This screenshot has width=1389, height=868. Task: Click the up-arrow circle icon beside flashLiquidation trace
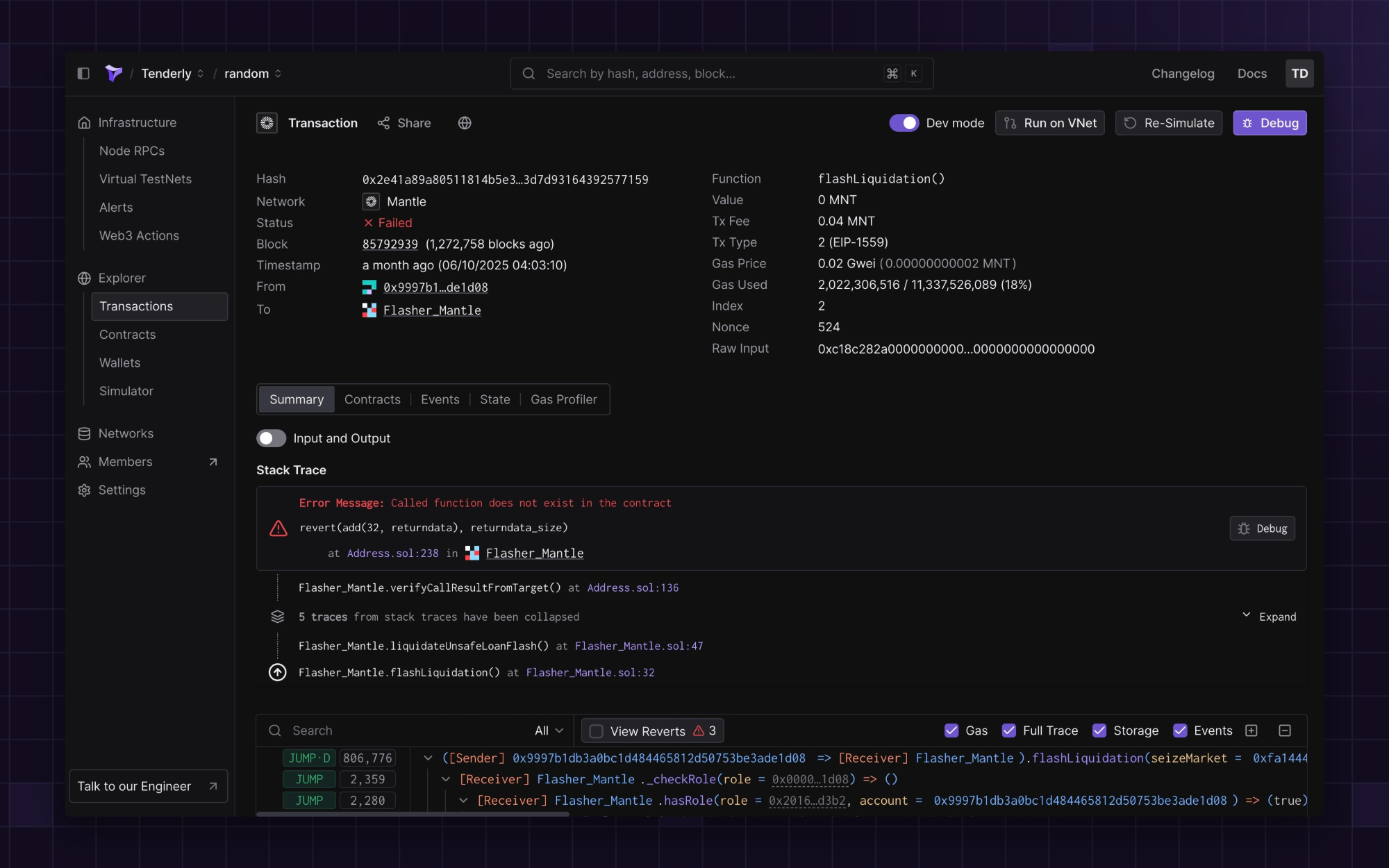point(278,672)
